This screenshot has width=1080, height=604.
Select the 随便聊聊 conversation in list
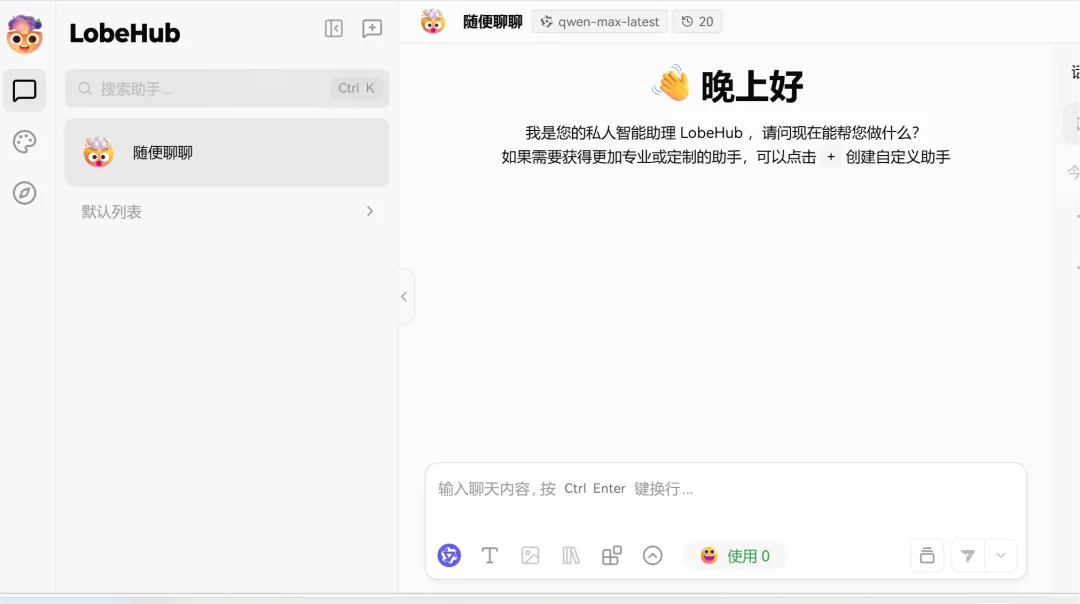click(227, 152)
